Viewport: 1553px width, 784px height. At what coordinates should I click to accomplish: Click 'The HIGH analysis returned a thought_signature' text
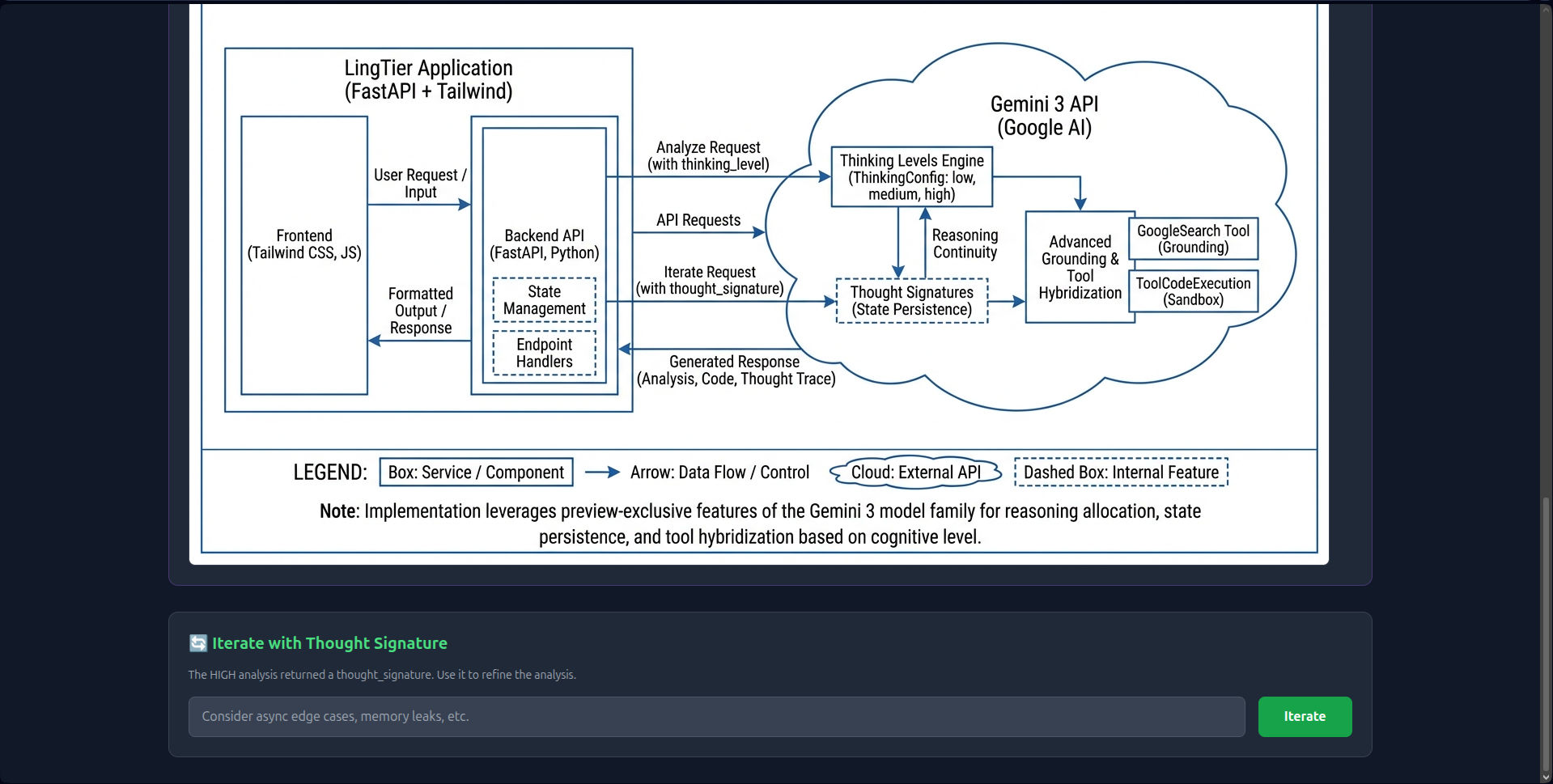pyautogui.click(x=382, y=675)
